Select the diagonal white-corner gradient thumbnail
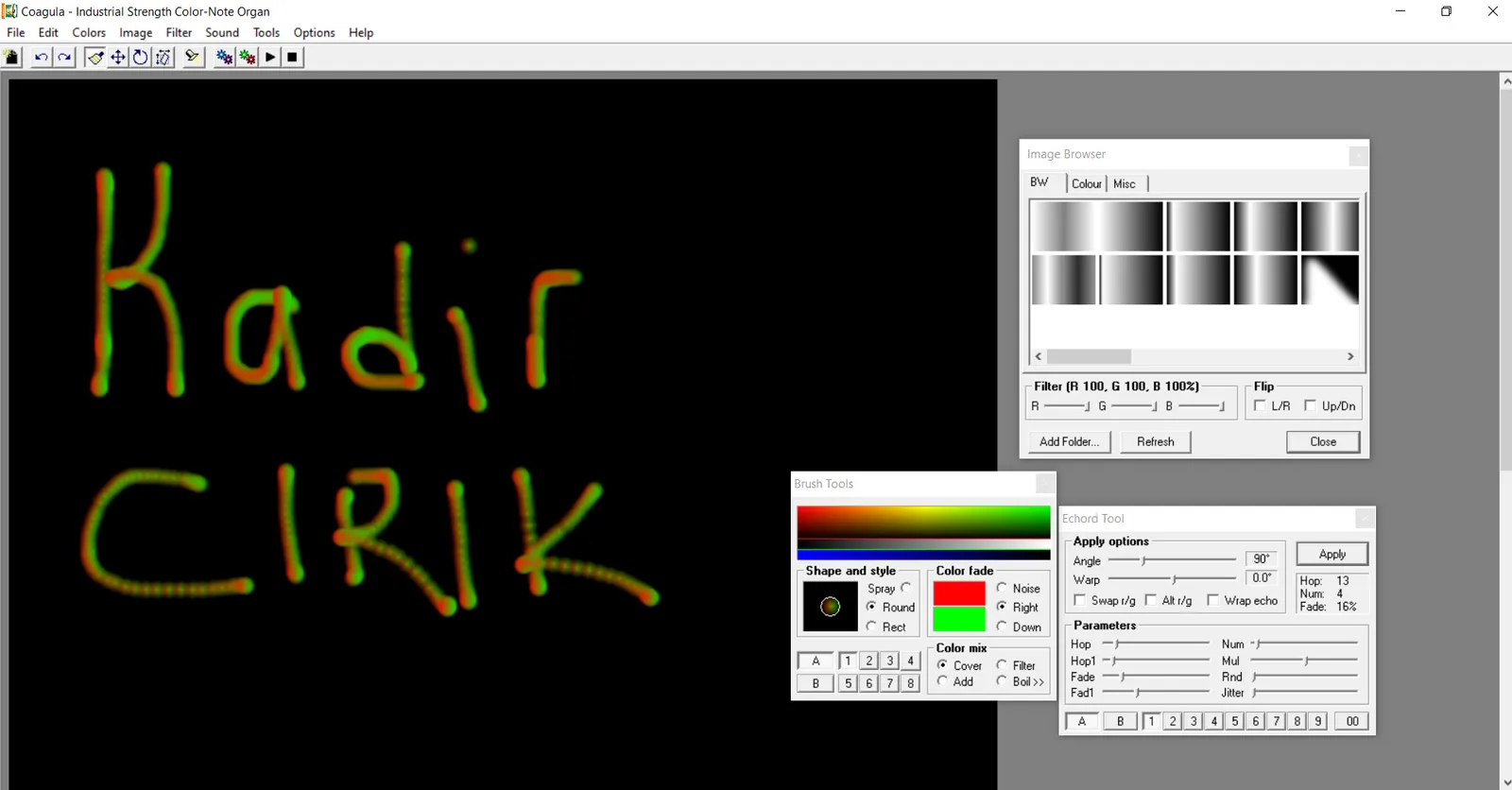 tap(1331, 280)
